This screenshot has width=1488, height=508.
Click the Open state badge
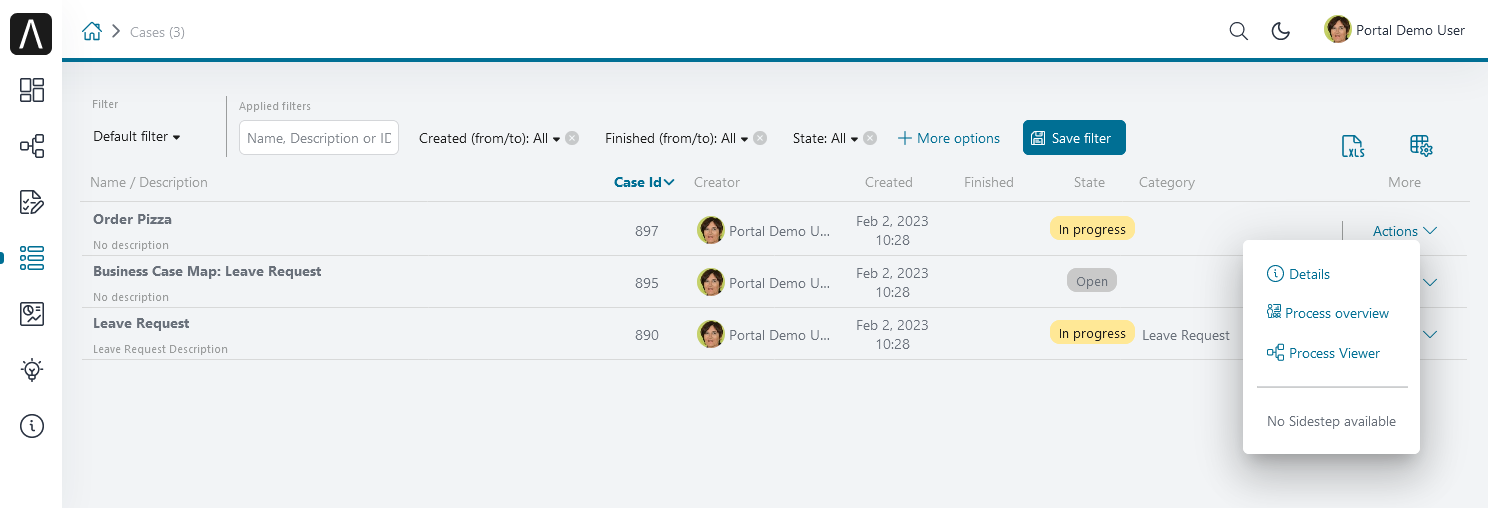click(1092, 281)
